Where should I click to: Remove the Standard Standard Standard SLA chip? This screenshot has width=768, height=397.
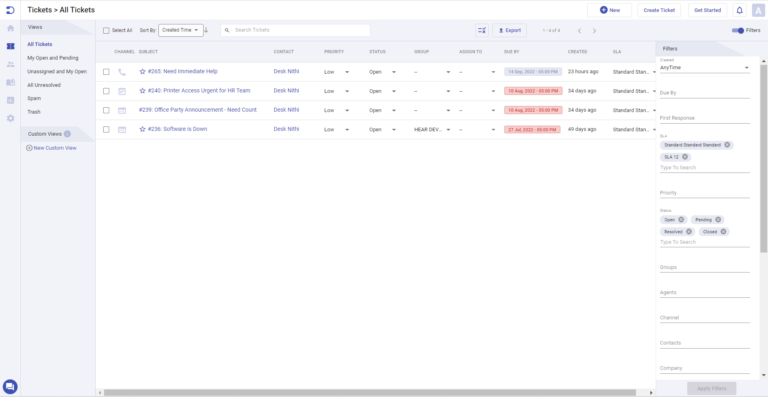point(727,145)
